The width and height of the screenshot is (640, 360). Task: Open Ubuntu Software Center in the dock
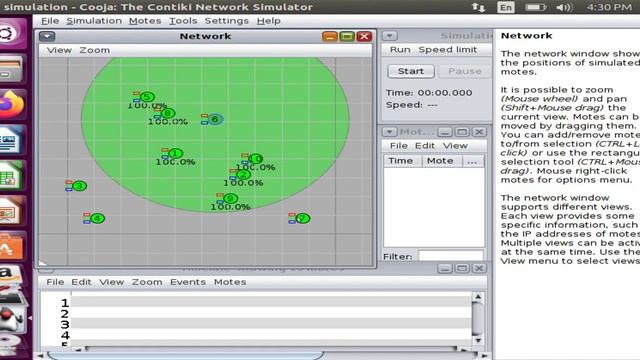coord(11,247)
